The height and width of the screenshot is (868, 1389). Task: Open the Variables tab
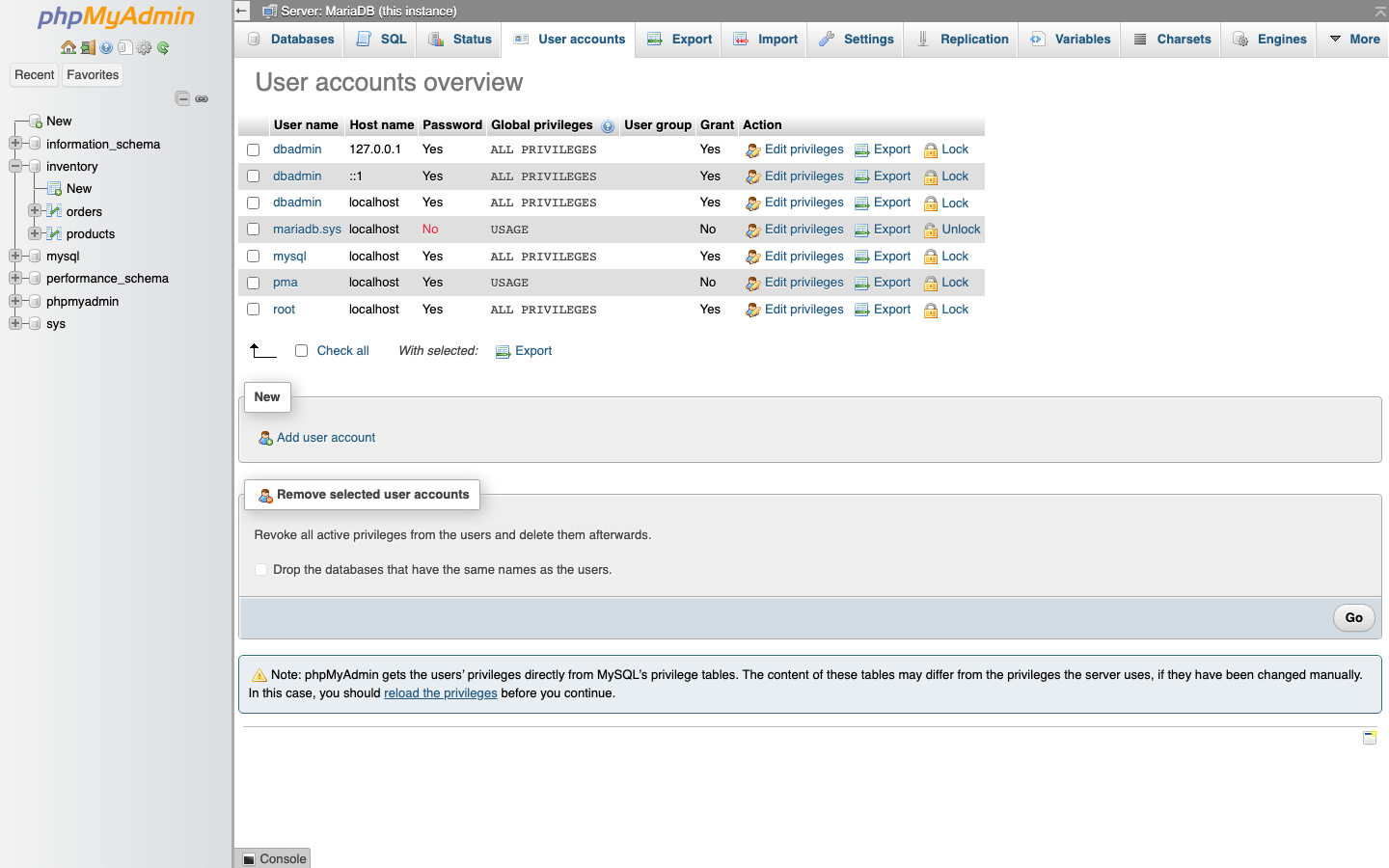(x=1071, y=40)
